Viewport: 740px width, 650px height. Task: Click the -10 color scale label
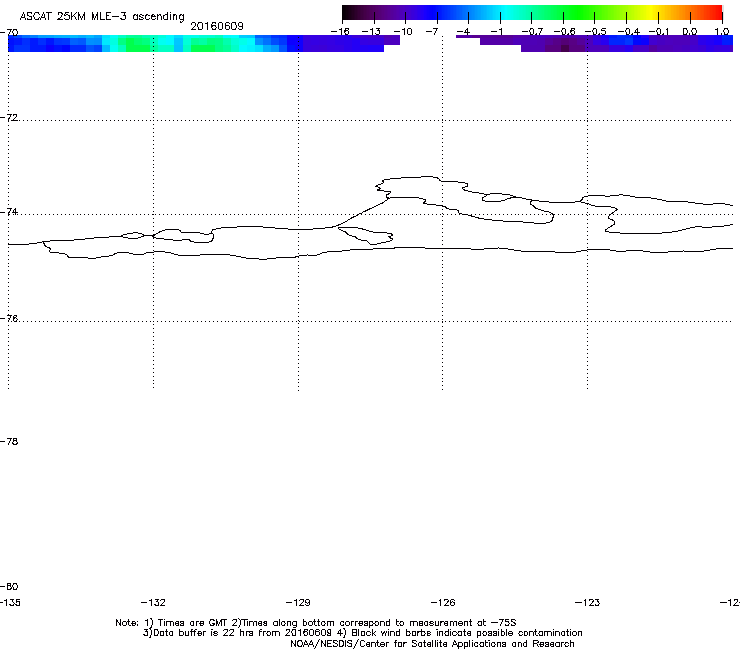pyautogui.click(x=403, y=32)
